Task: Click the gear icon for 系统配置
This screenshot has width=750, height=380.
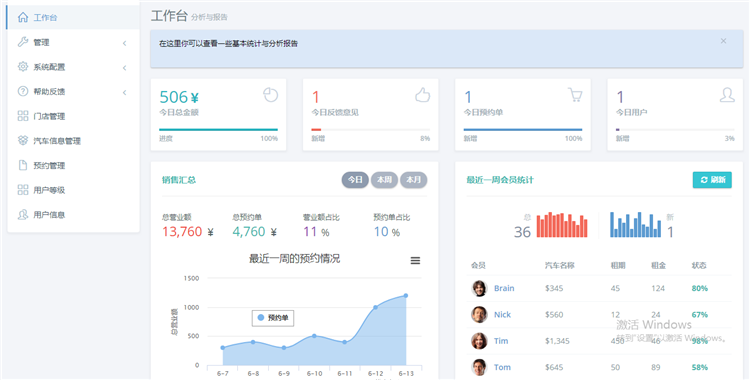Action: (x=22, y=67)
